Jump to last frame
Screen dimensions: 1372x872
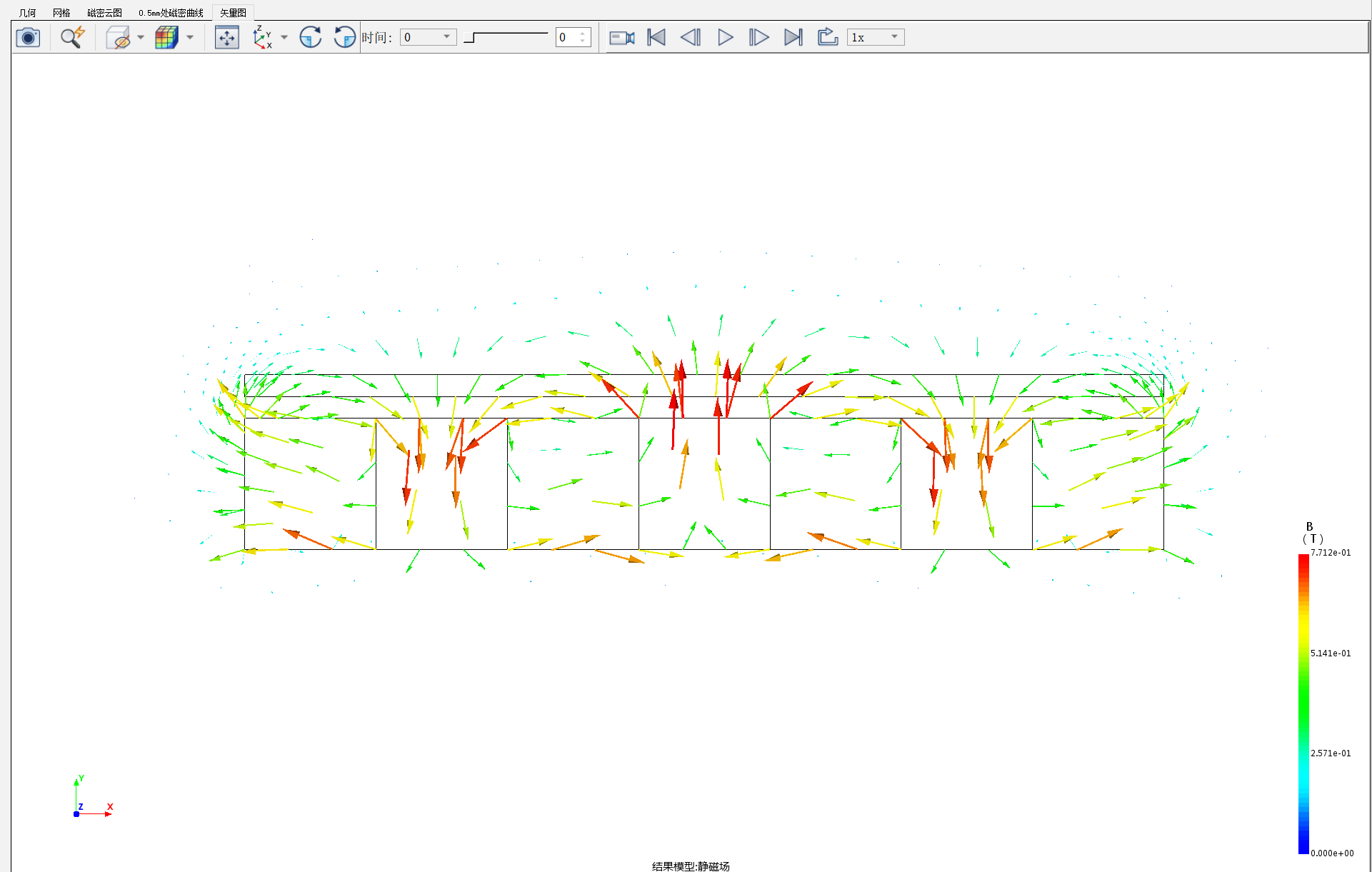click(793, 37)
